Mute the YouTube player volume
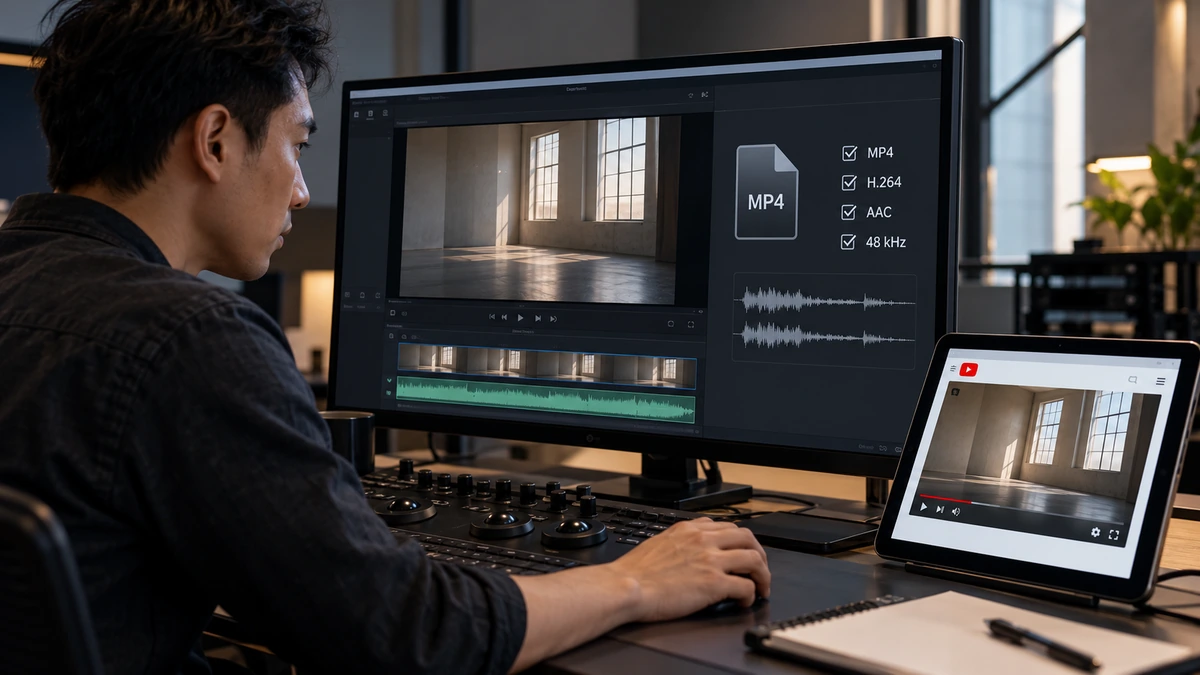 pos(956,511)
